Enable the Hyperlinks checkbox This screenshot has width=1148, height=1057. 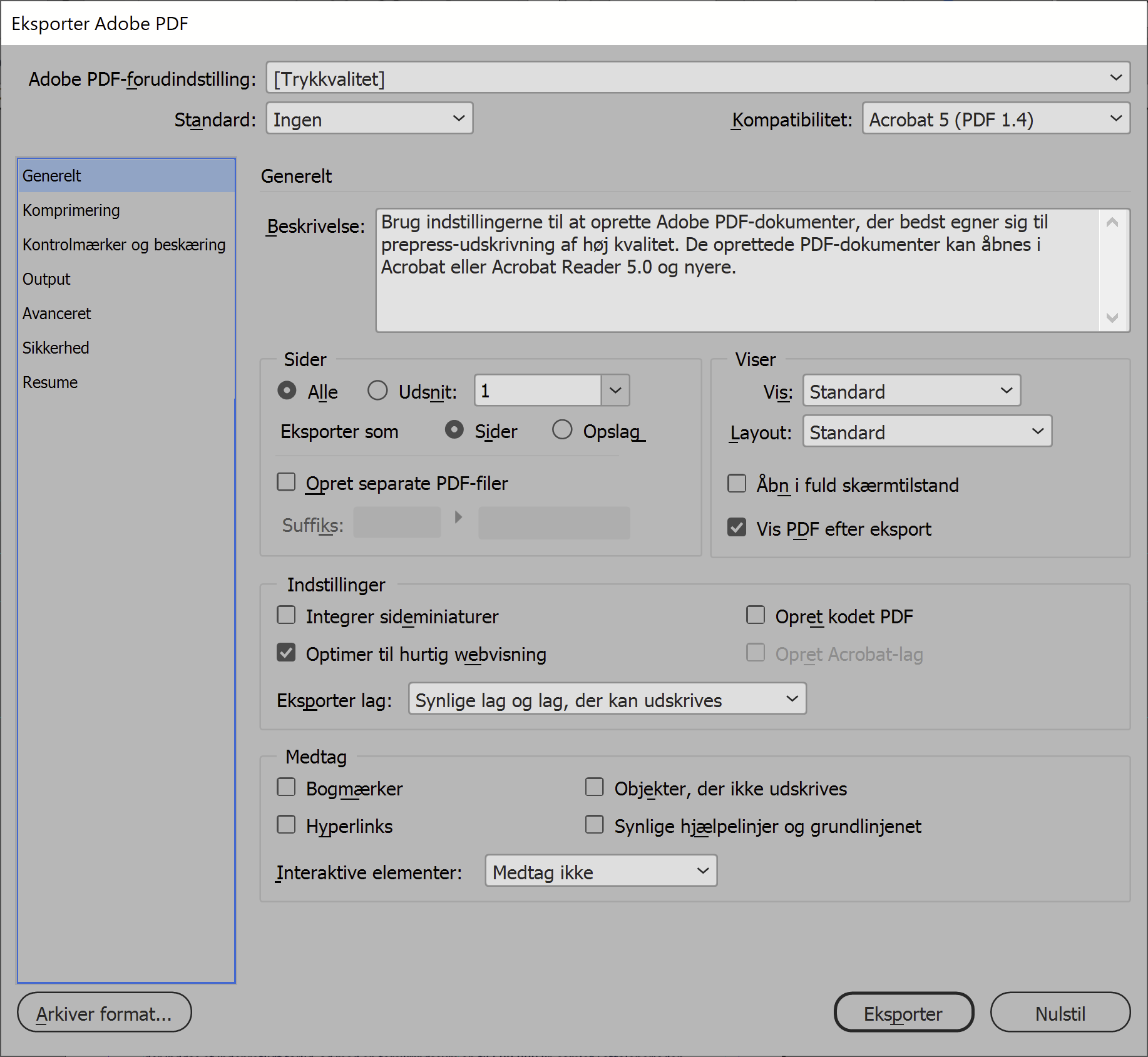click(x=286, y=825)
